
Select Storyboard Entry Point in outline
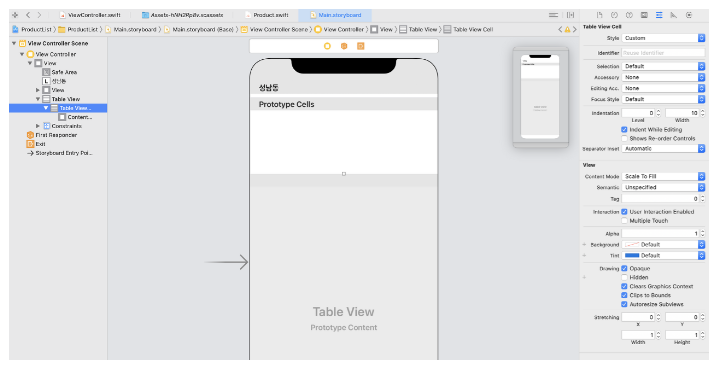[x=60, y=153]
